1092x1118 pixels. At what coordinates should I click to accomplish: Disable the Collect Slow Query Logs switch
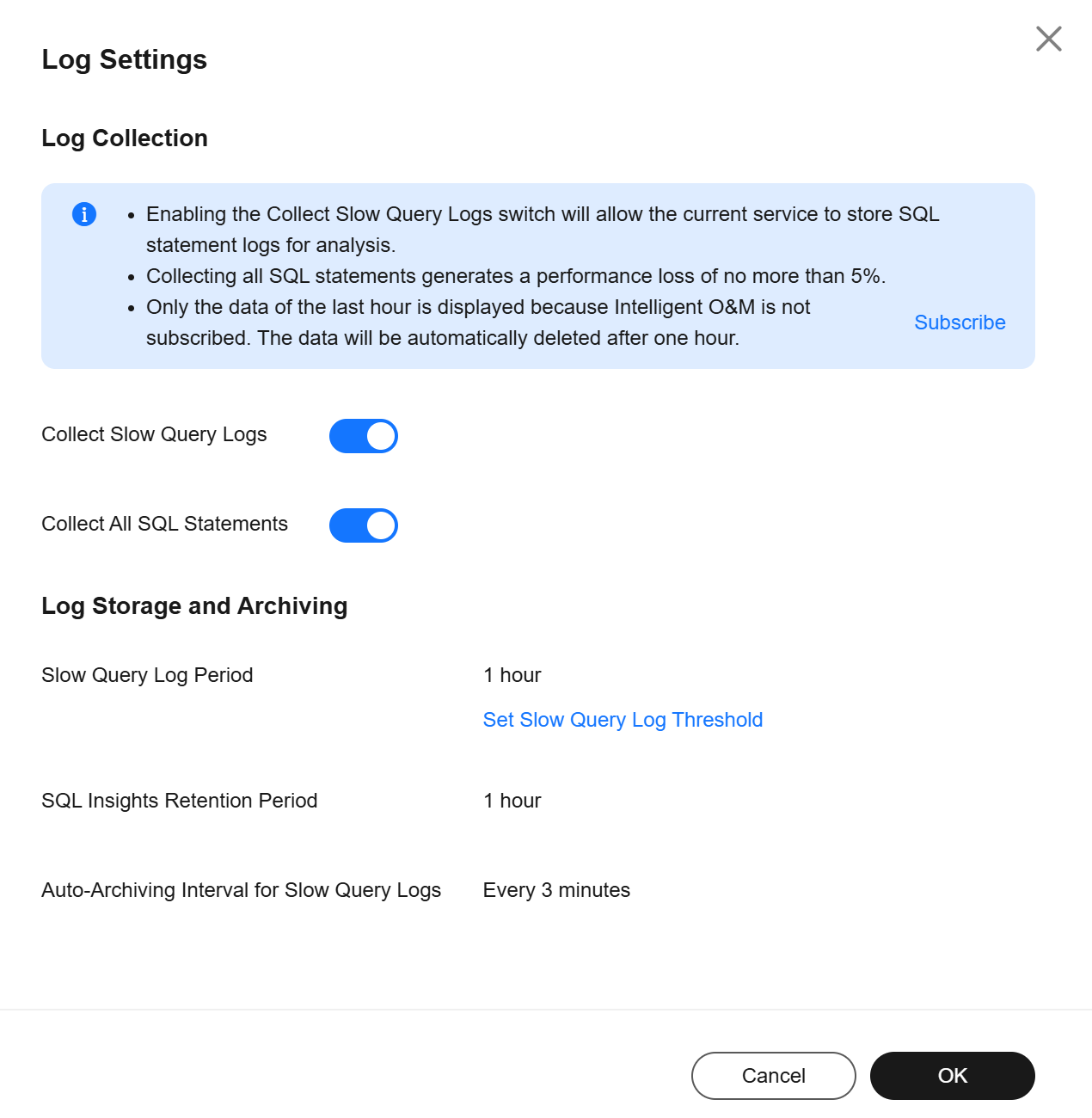364,436
